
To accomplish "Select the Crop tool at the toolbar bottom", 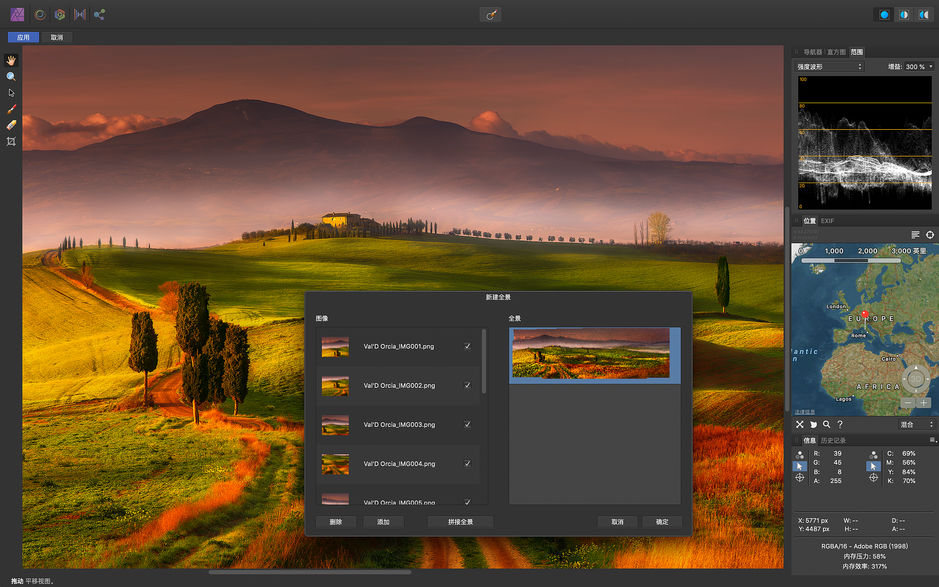I will (11, 141).
